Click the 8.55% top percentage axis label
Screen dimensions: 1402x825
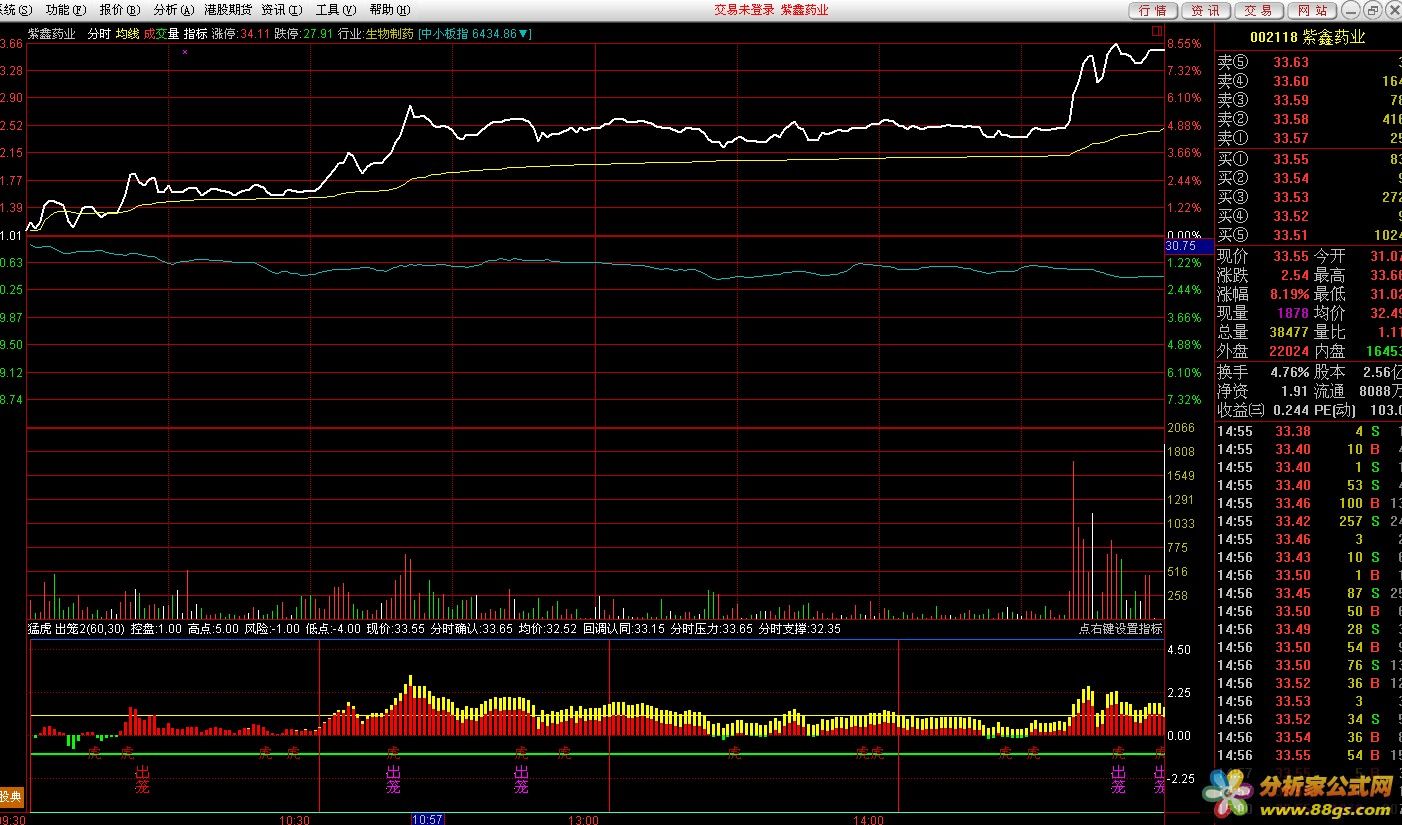tap(1184, 44)
